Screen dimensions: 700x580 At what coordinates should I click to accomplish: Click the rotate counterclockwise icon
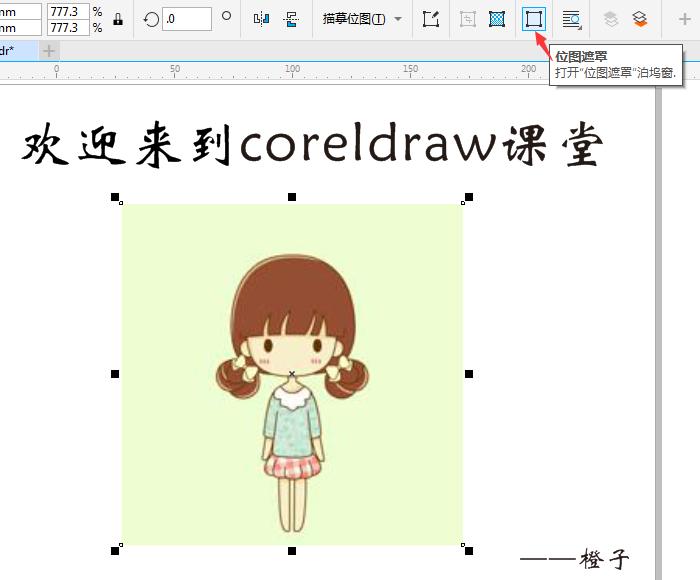click(151, 19)
